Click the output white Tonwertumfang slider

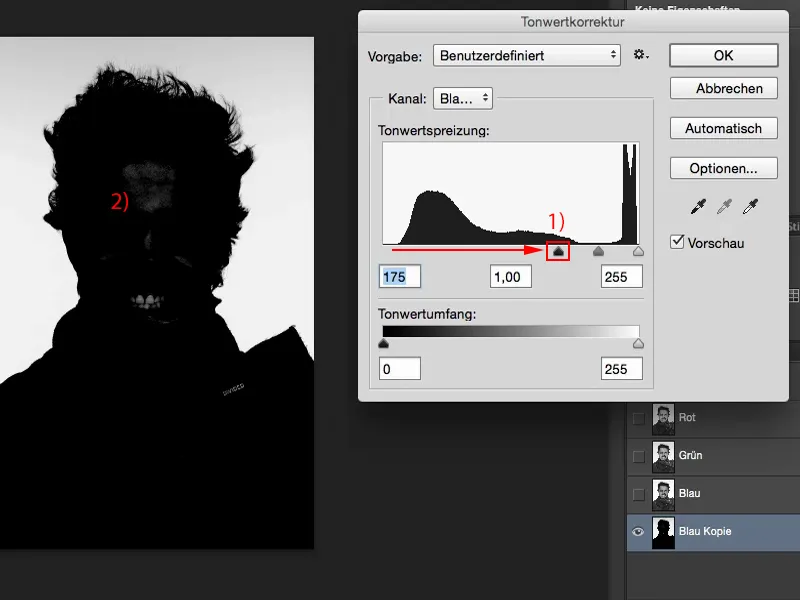638,343
